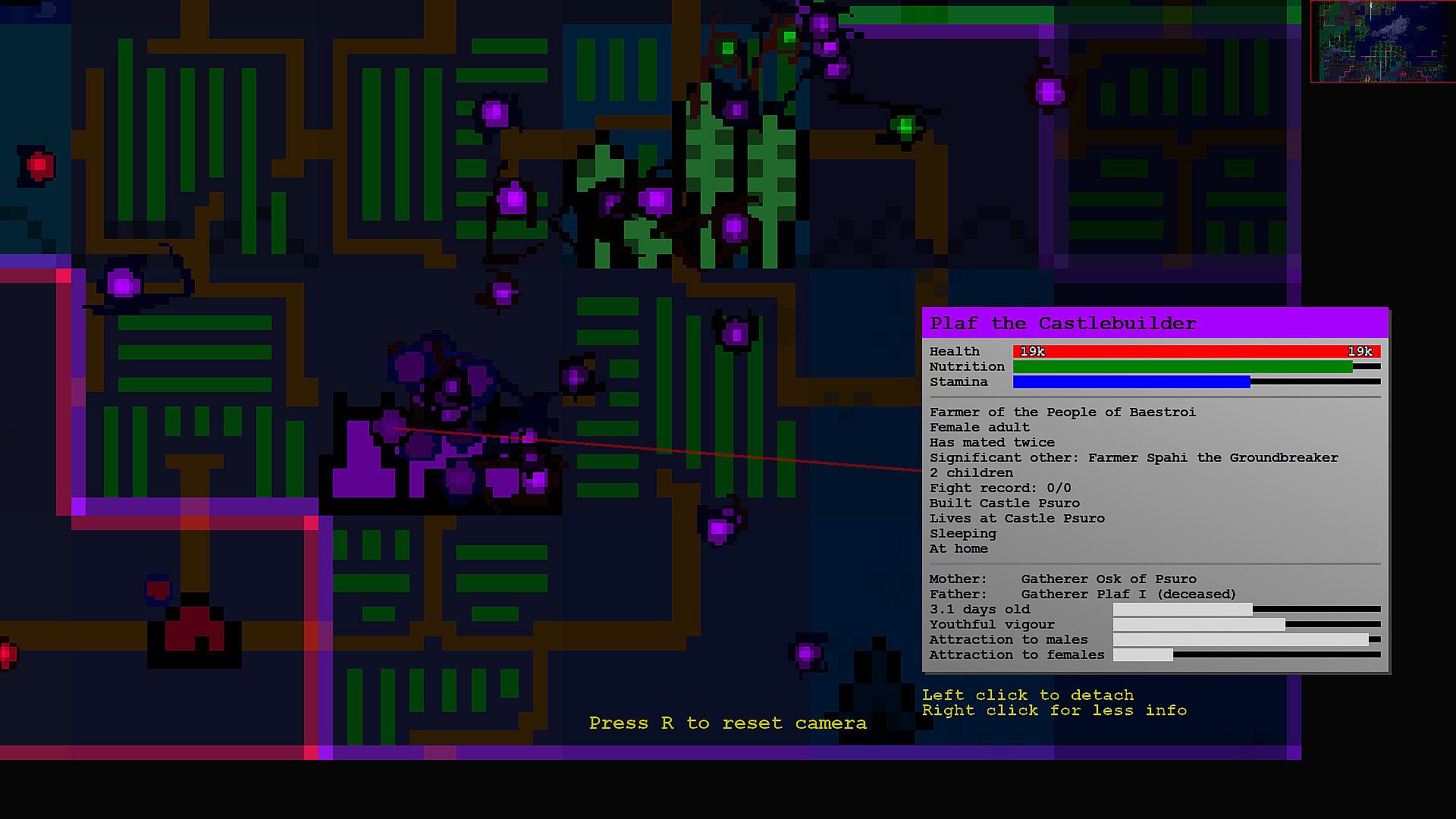
Task: Click the dark tower silhouette near bottom
Action: pos(878,690)
